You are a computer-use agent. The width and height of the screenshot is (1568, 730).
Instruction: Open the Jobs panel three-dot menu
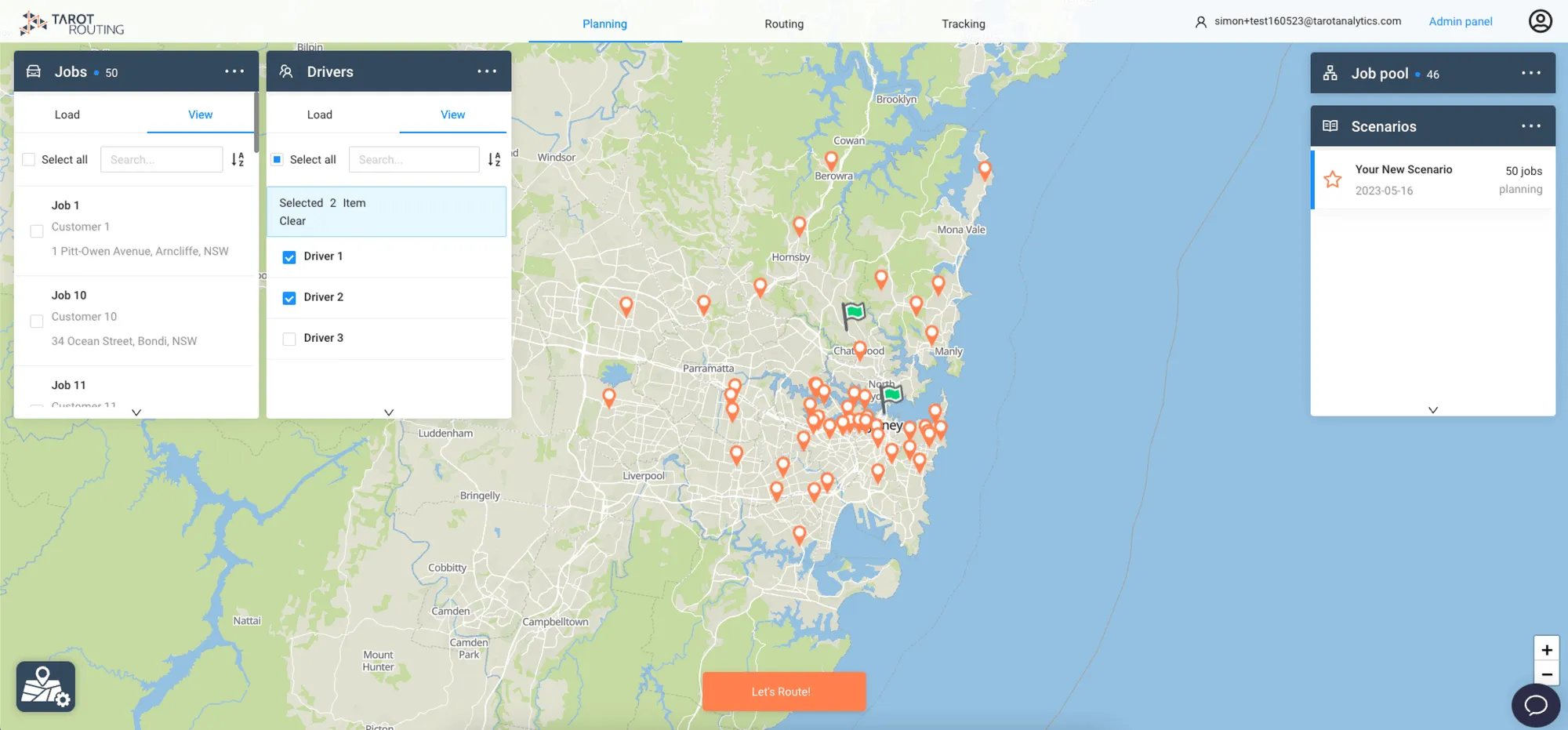point(234,71)
